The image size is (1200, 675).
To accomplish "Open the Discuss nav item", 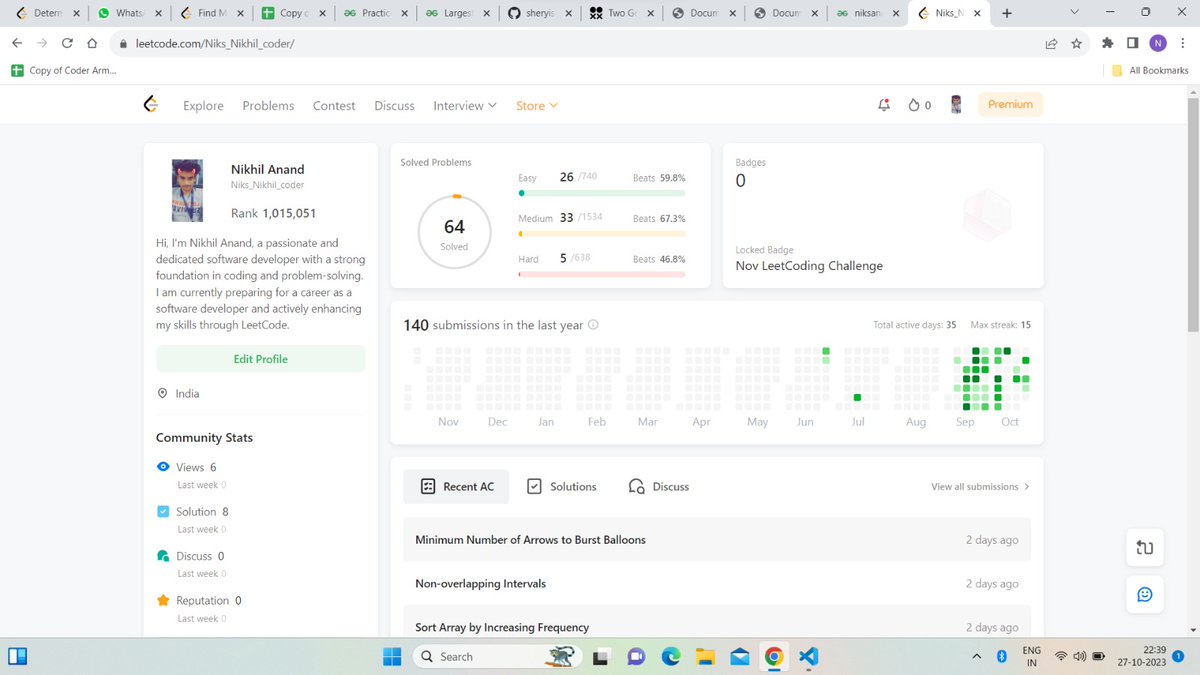I will click(394, 105).
